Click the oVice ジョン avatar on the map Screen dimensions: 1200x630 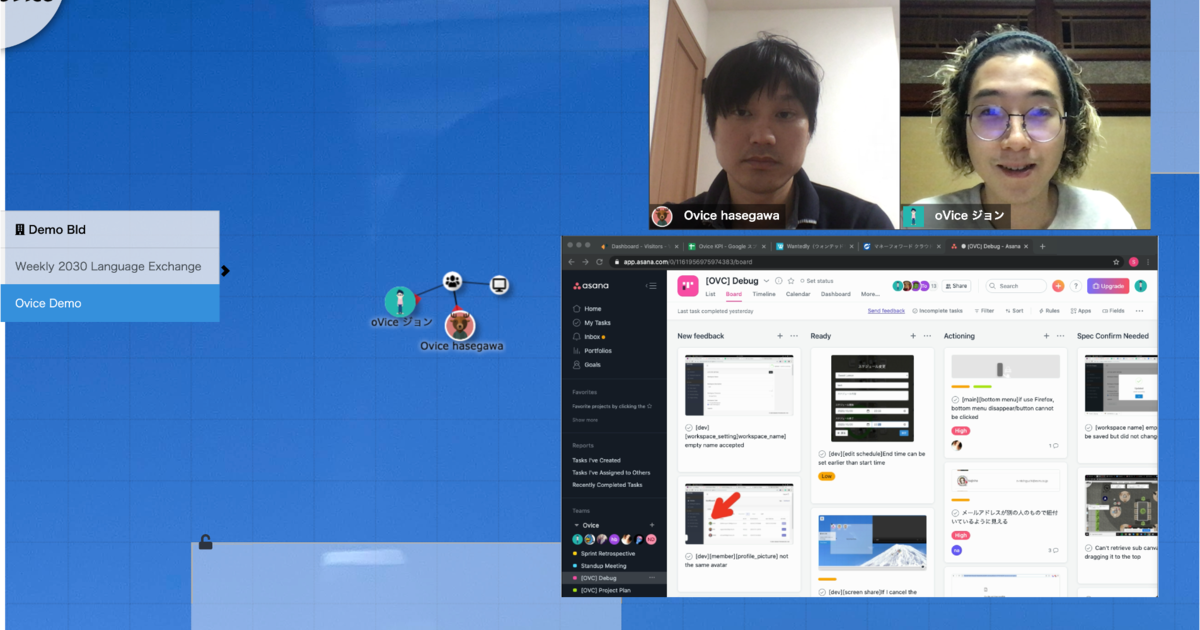400,301
